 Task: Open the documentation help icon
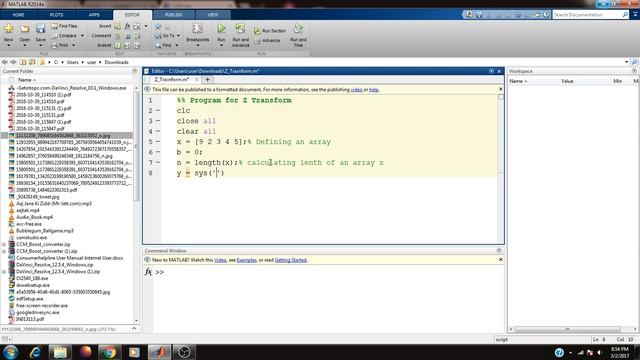click(x=547, y=15)
